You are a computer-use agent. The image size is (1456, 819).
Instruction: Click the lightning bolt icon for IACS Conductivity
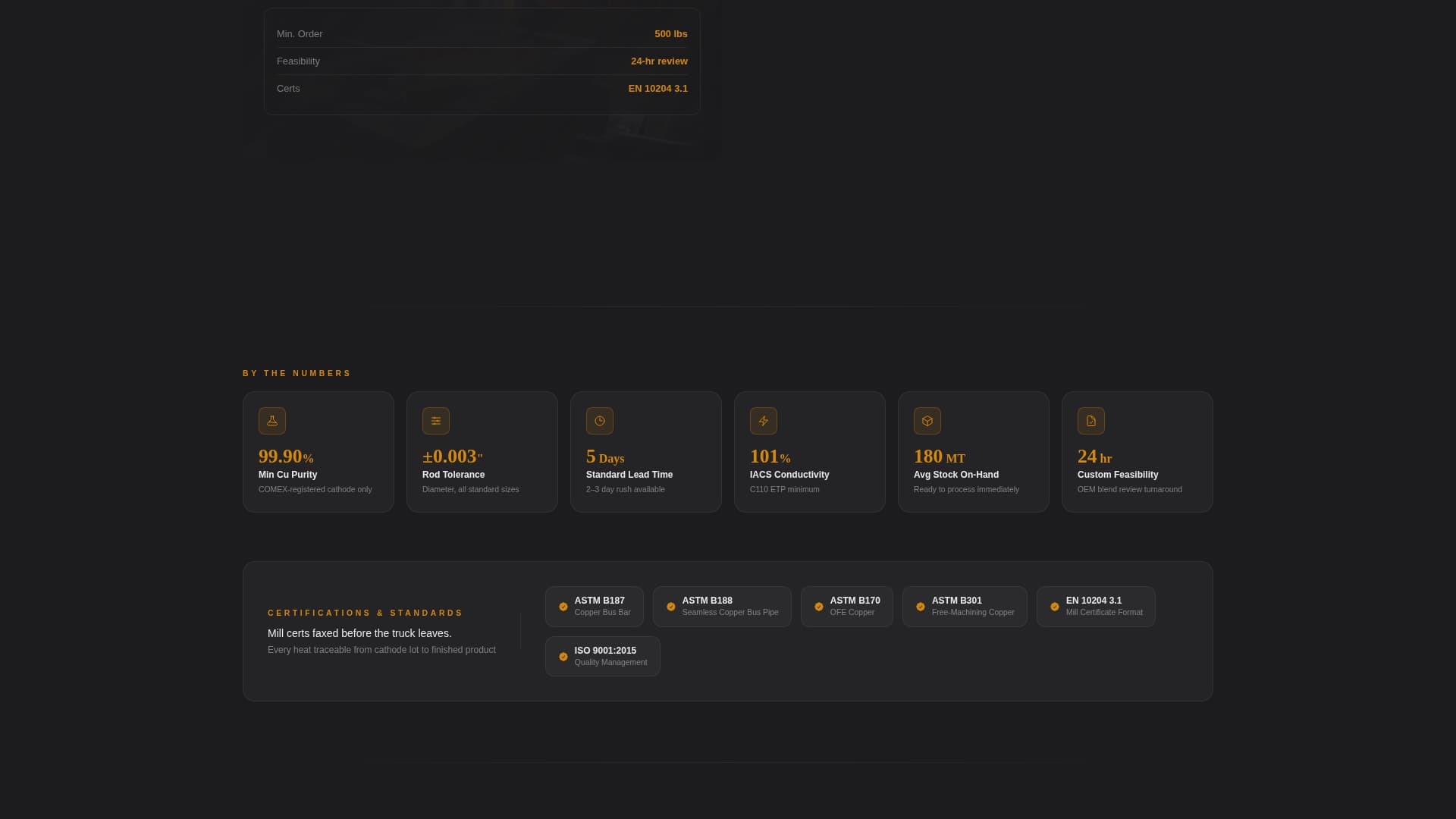pos(764,421)
